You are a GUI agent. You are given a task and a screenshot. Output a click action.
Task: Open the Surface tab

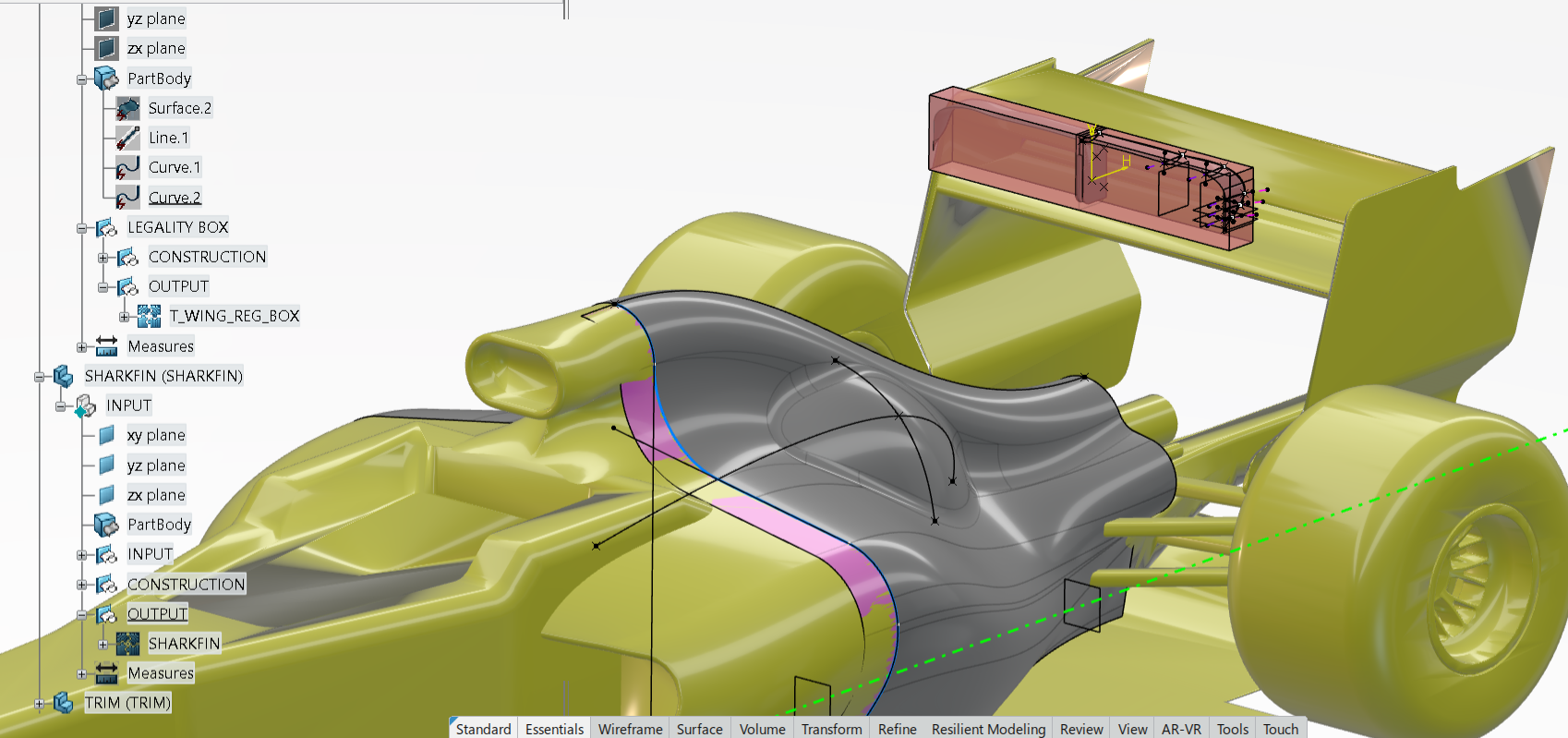coord(700,729)
